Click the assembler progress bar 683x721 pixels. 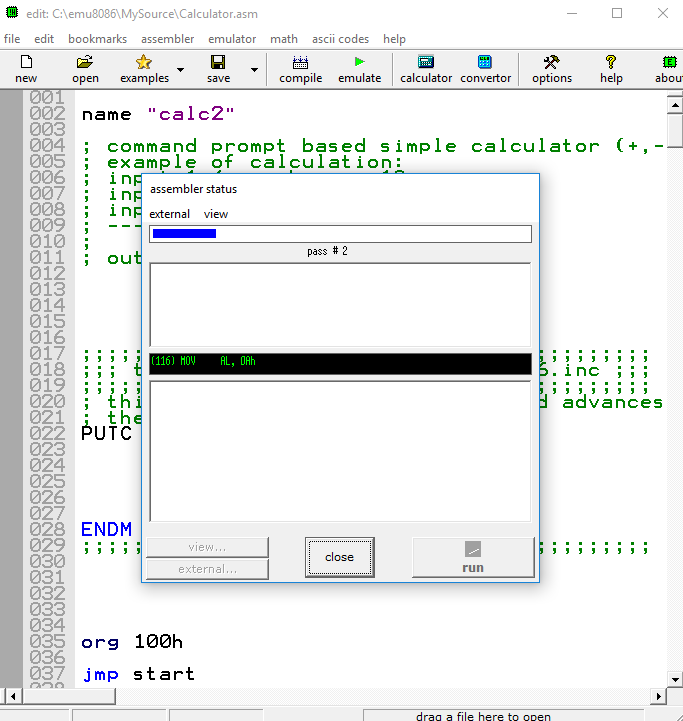coord(340,234)
